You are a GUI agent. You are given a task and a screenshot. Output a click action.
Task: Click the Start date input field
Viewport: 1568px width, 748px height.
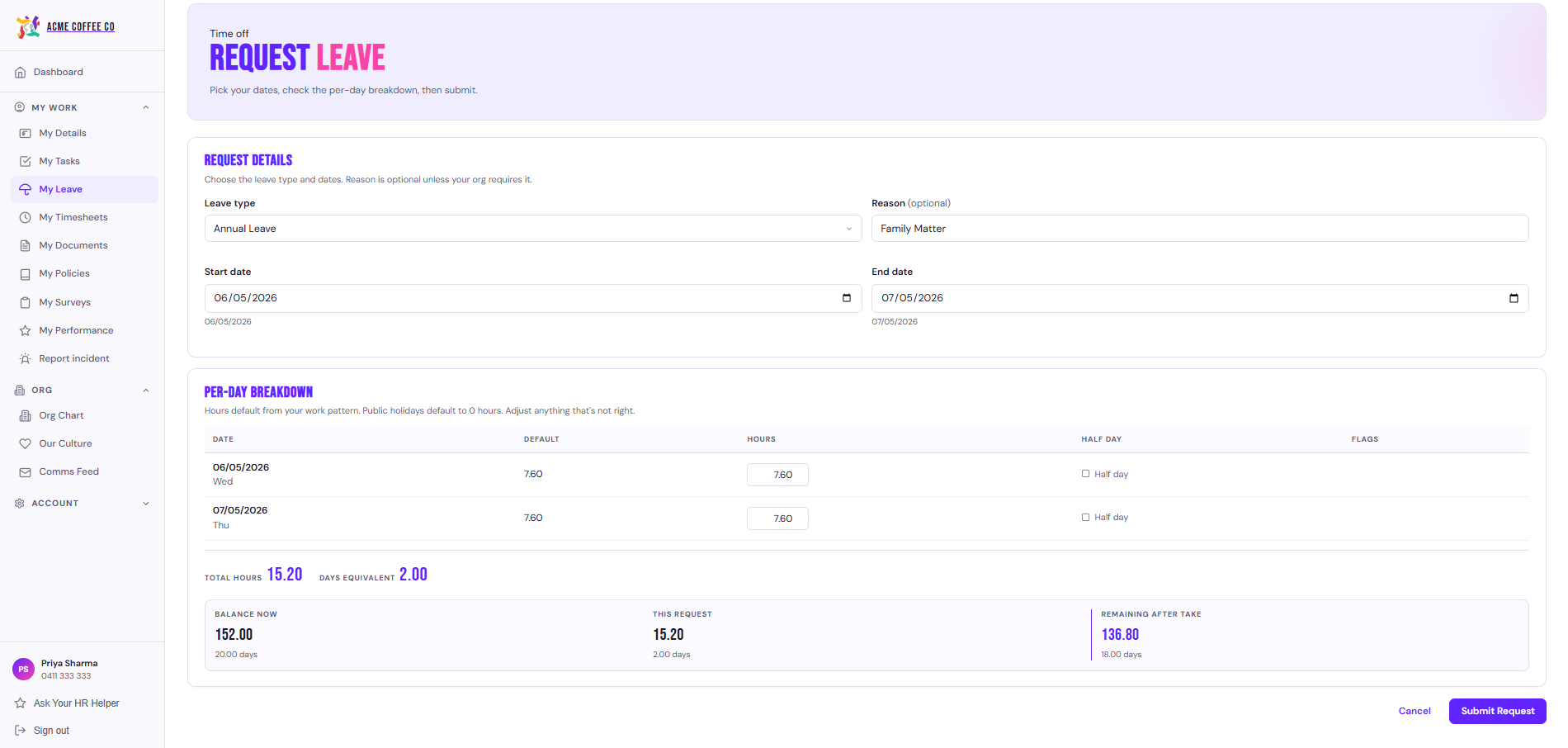coord(533,298)
